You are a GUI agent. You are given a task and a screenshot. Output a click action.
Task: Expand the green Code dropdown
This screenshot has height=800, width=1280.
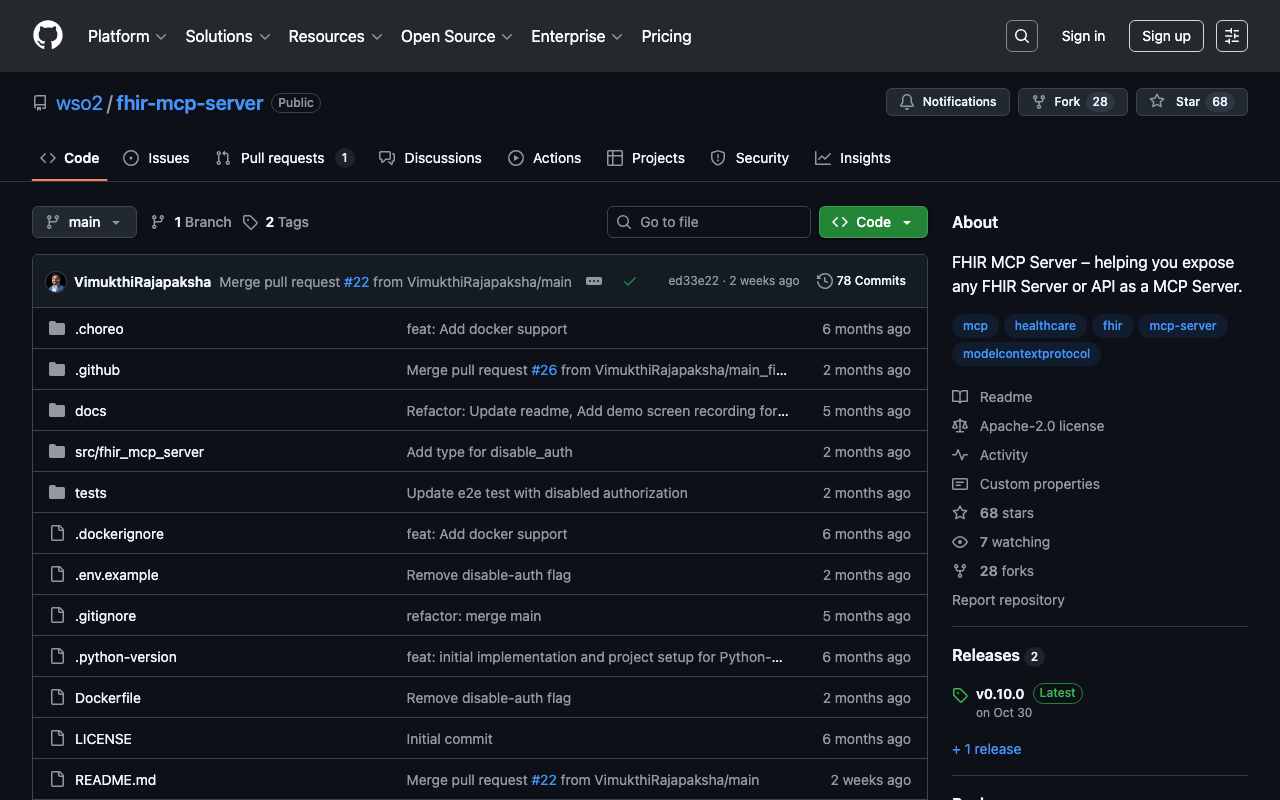(872, 222)
